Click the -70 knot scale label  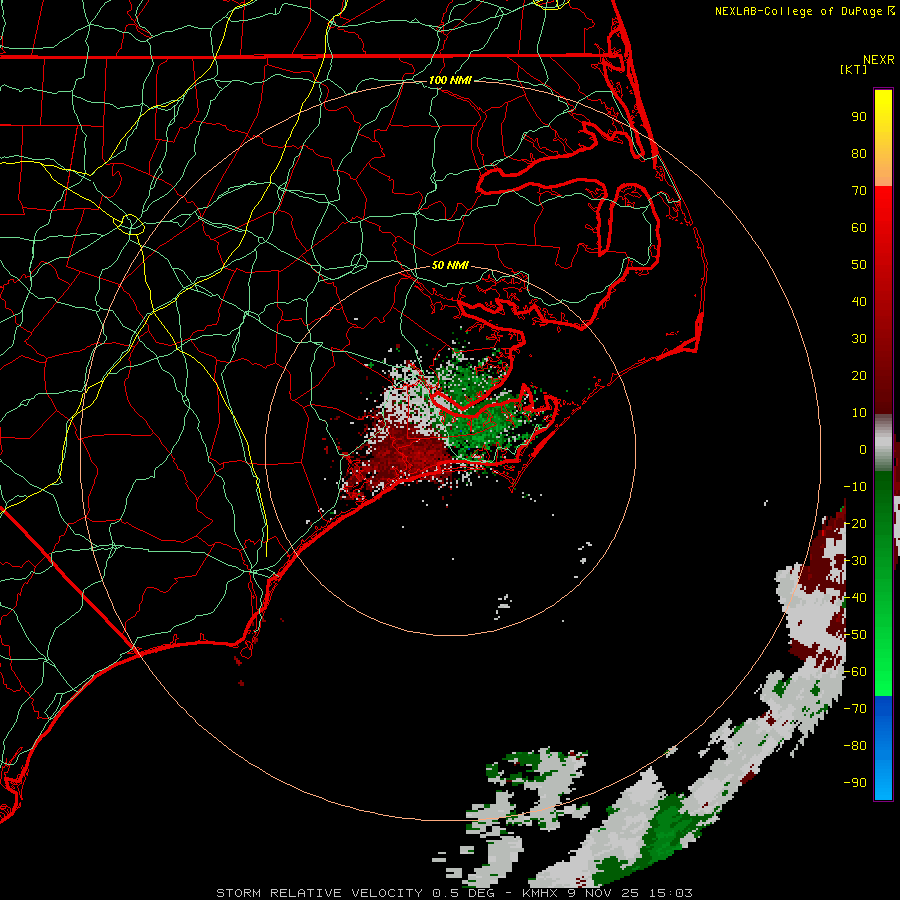(x=855, y=709)
